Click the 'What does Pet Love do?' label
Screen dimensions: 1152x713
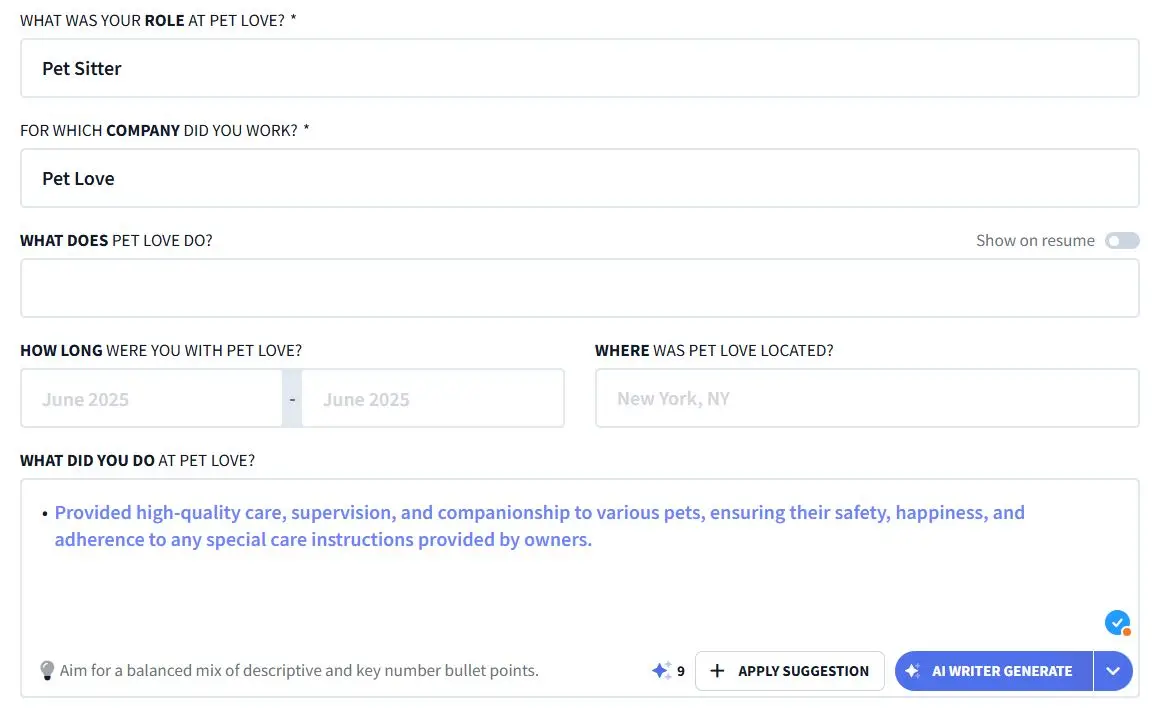116,241
